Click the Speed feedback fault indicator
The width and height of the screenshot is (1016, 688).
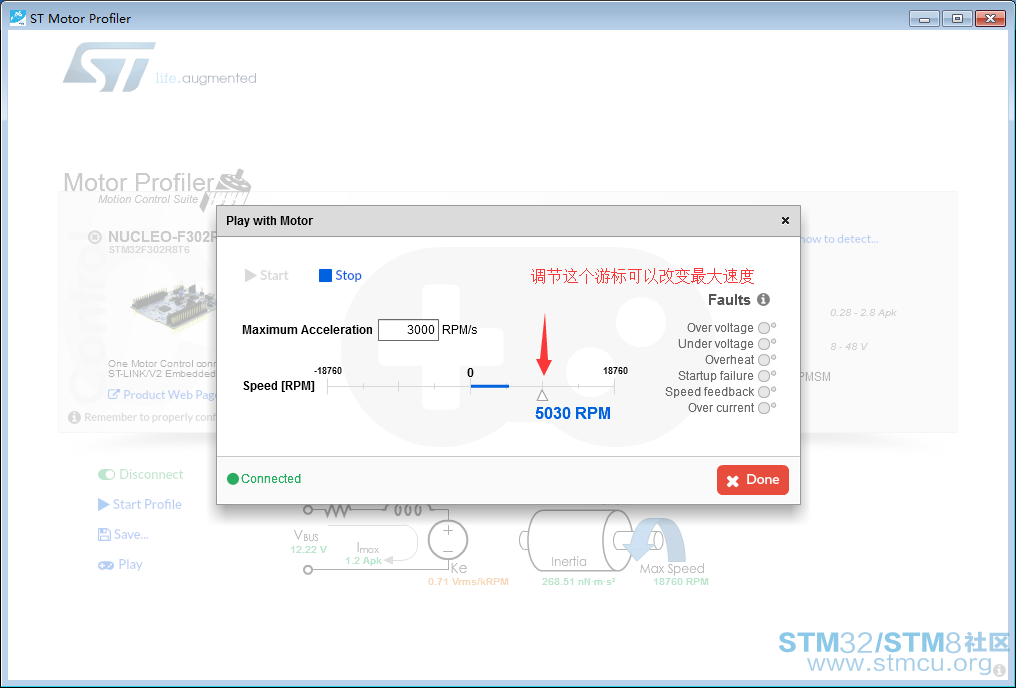click(x=764, y=392)
